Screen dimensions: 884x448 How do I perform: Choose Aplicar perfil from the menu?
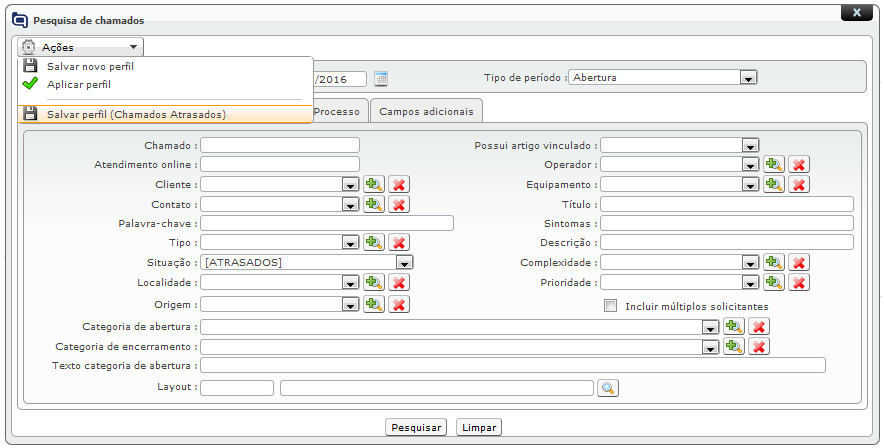pos(79,85)
